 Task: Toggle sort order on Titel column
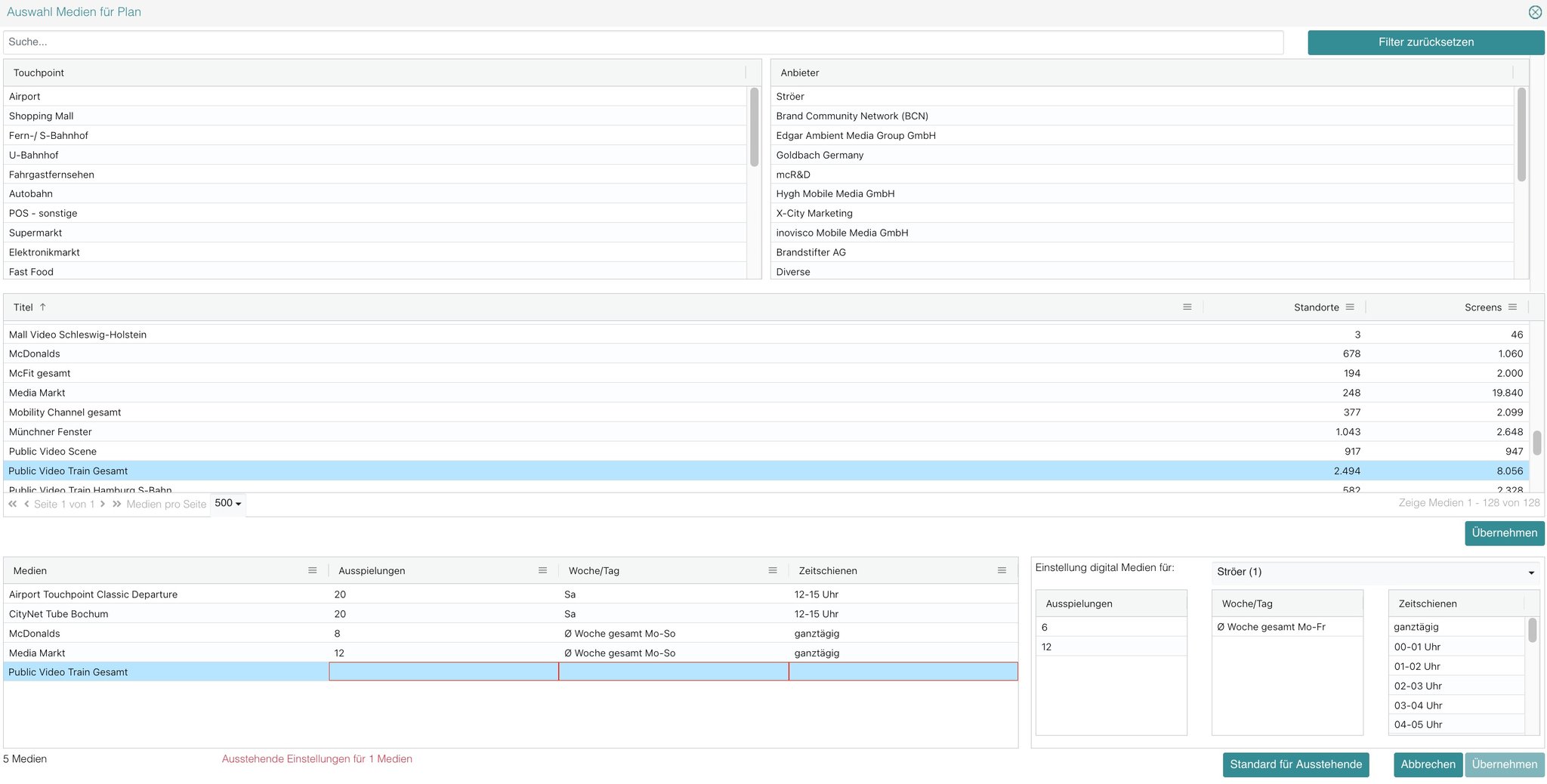(23, 307)
